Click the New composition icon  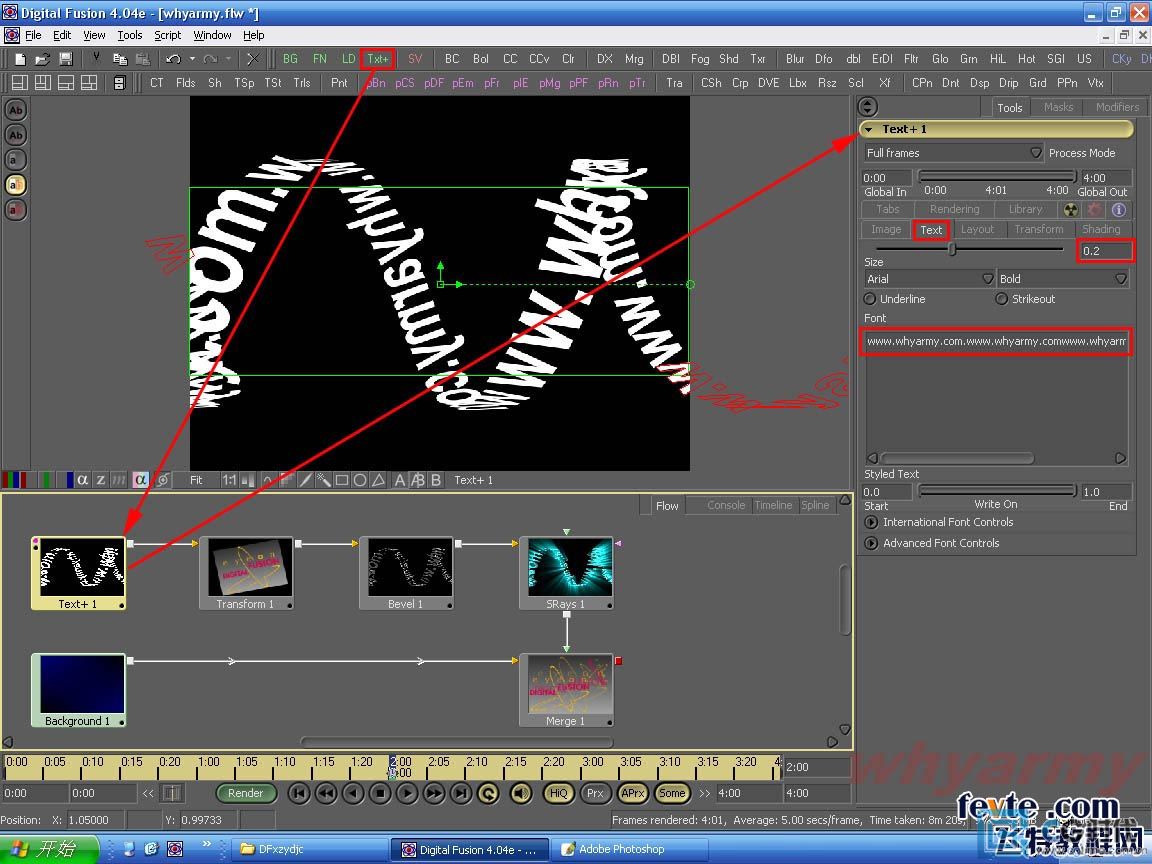point(20,59)
